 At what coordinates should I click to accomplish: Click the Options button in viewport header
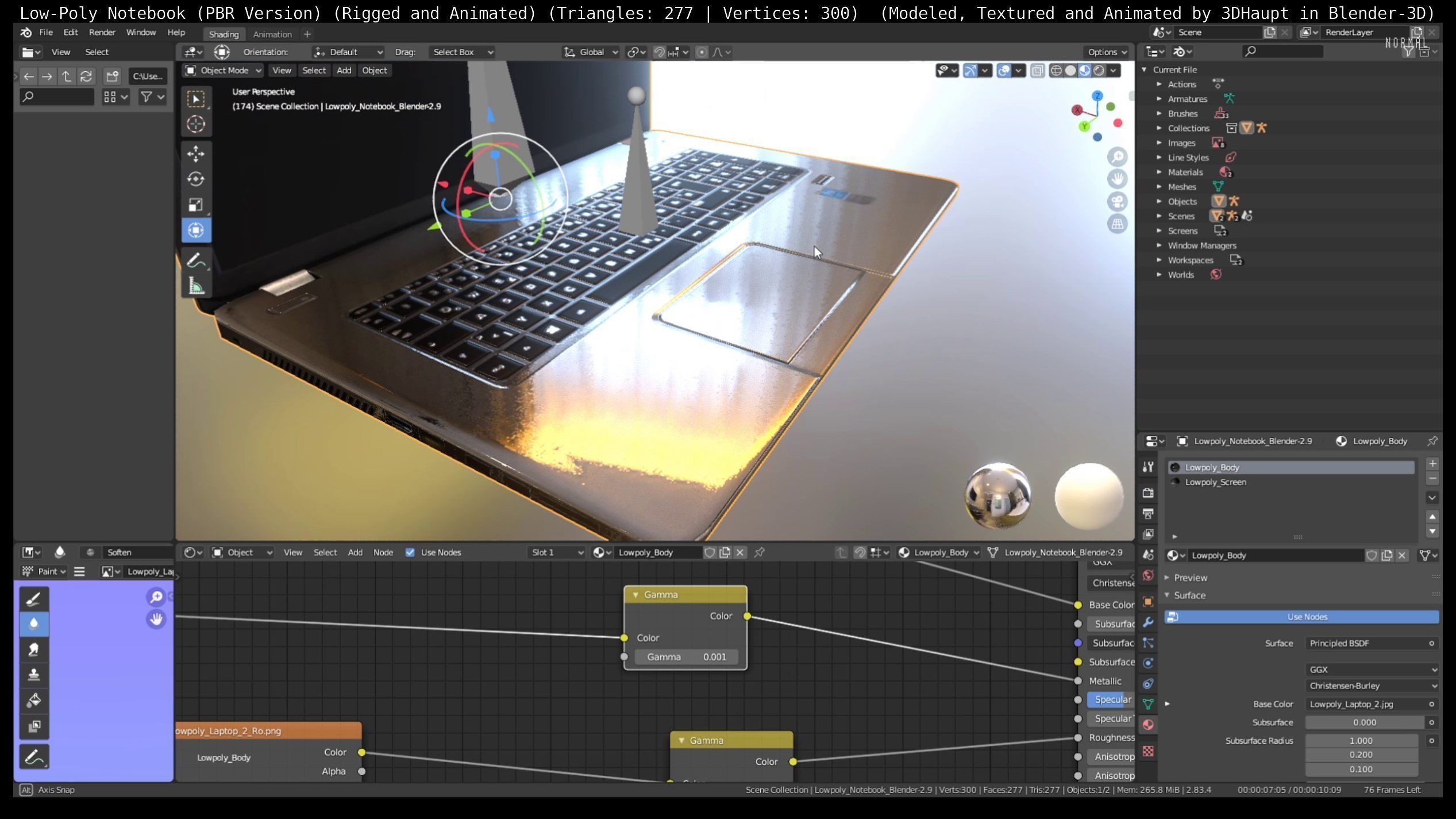click(x=1107, y=52)
